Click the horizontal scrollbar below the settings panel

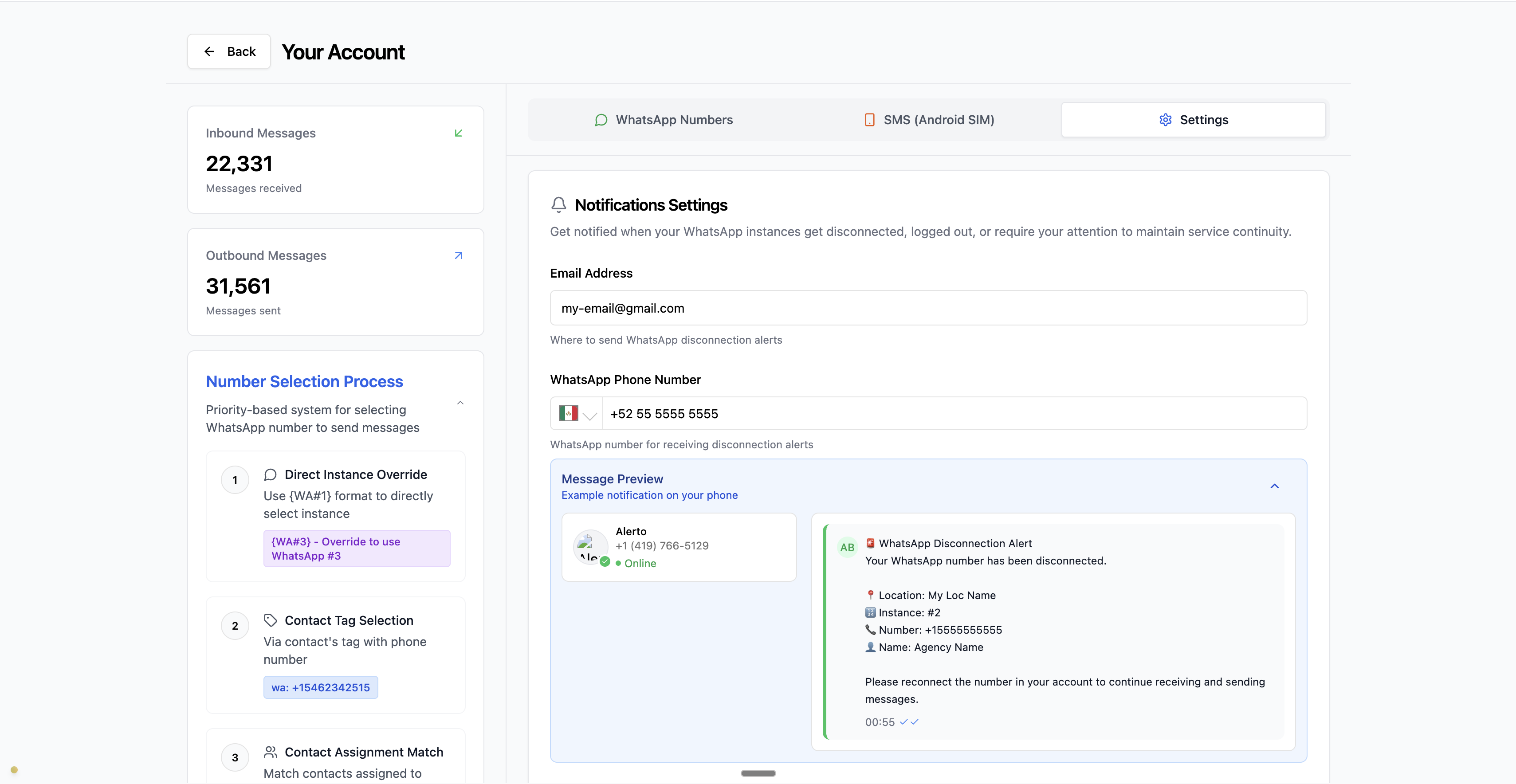pyautogui.click(x=758, y=773)
